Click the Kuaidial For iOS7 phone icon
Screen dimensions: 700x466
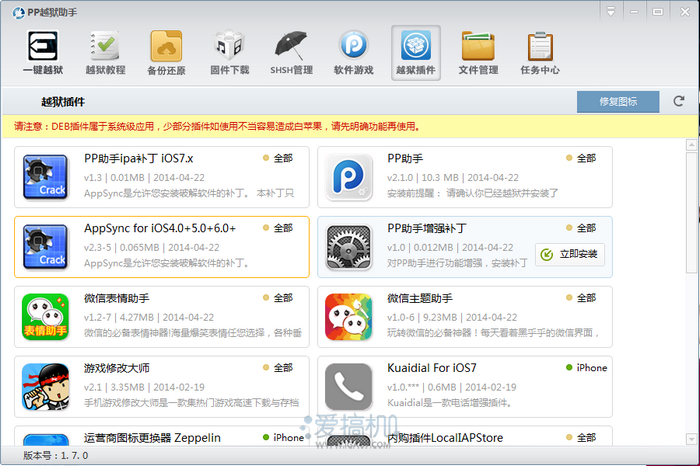click(349, 387)
